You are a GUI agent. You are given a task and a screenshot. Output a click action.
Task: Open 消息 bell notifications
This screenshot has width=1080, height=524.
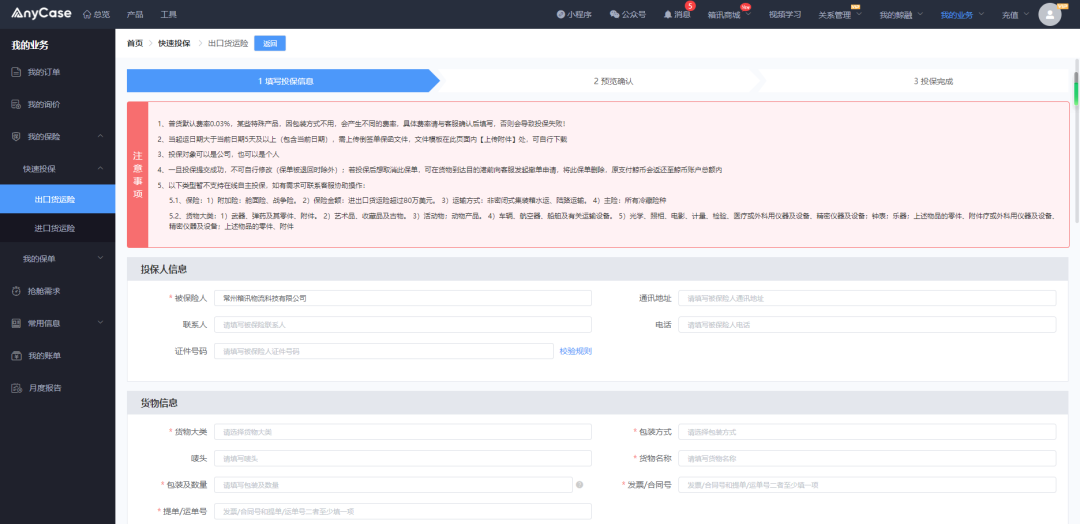pos(667,14)
